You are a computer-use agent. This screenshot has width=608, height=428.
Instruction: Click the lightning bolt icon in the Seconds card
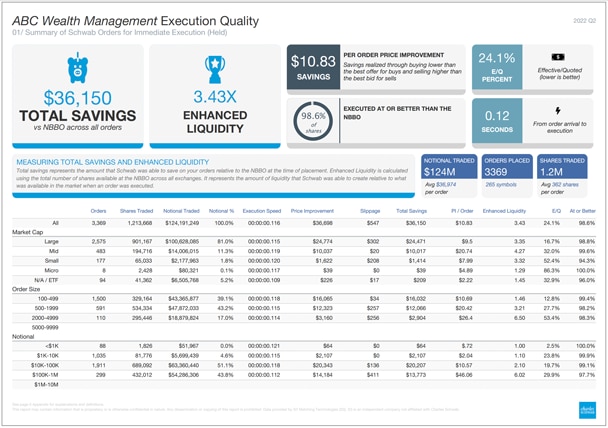(x=558, y=111)
